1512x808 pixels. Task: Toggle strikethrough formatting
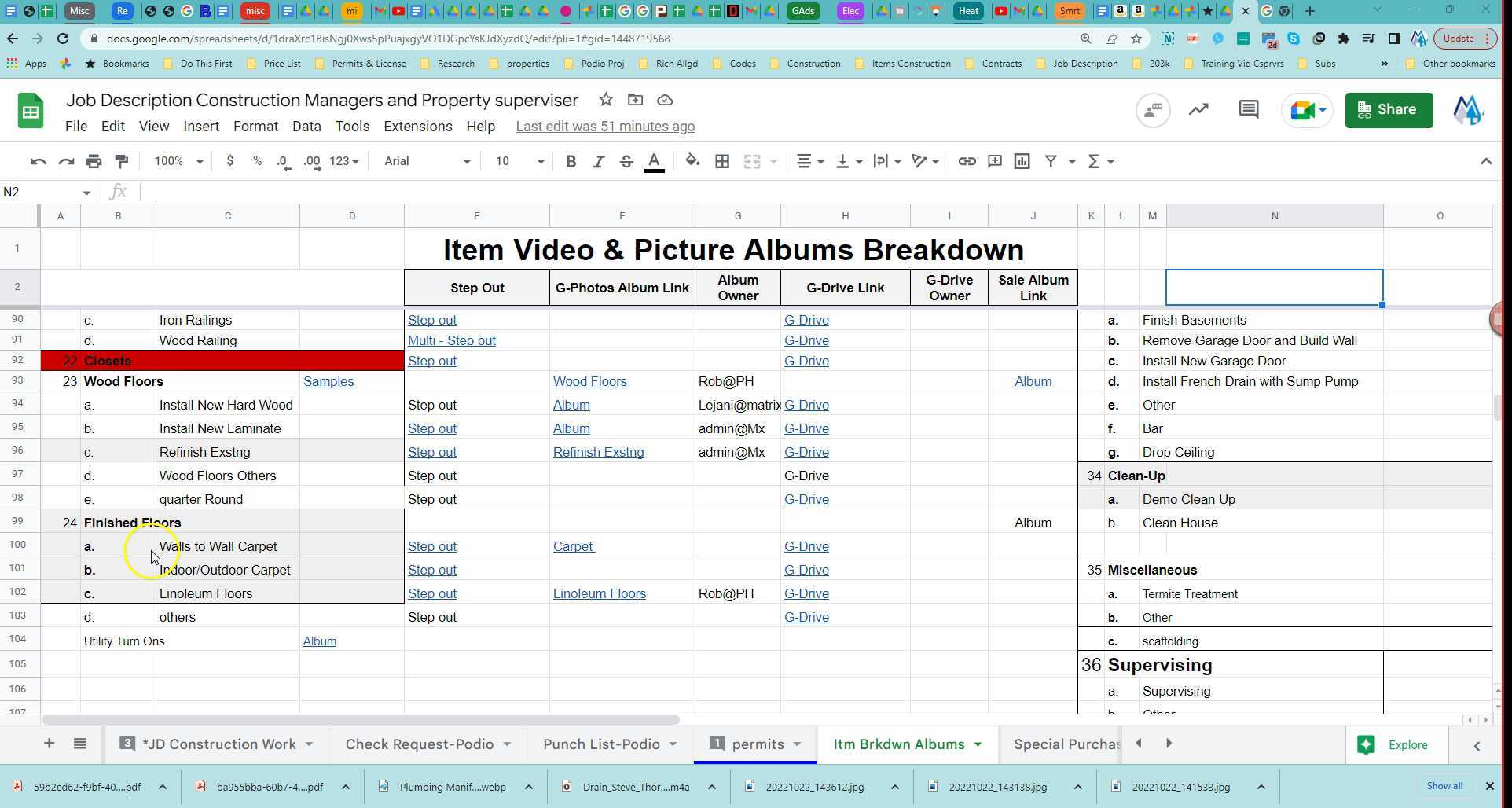626,161
